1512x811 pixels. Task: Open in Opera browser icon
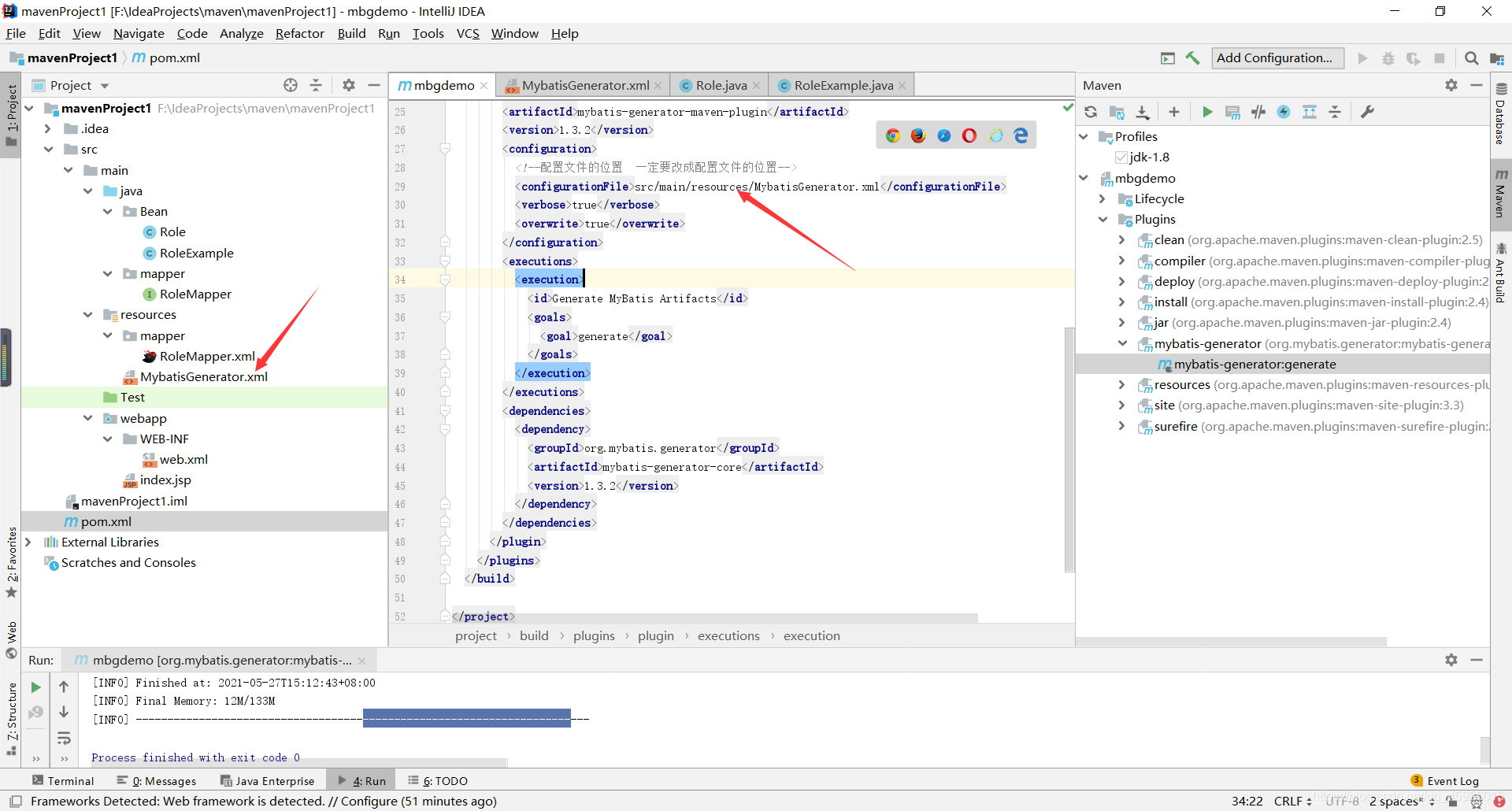coord(969,135)
